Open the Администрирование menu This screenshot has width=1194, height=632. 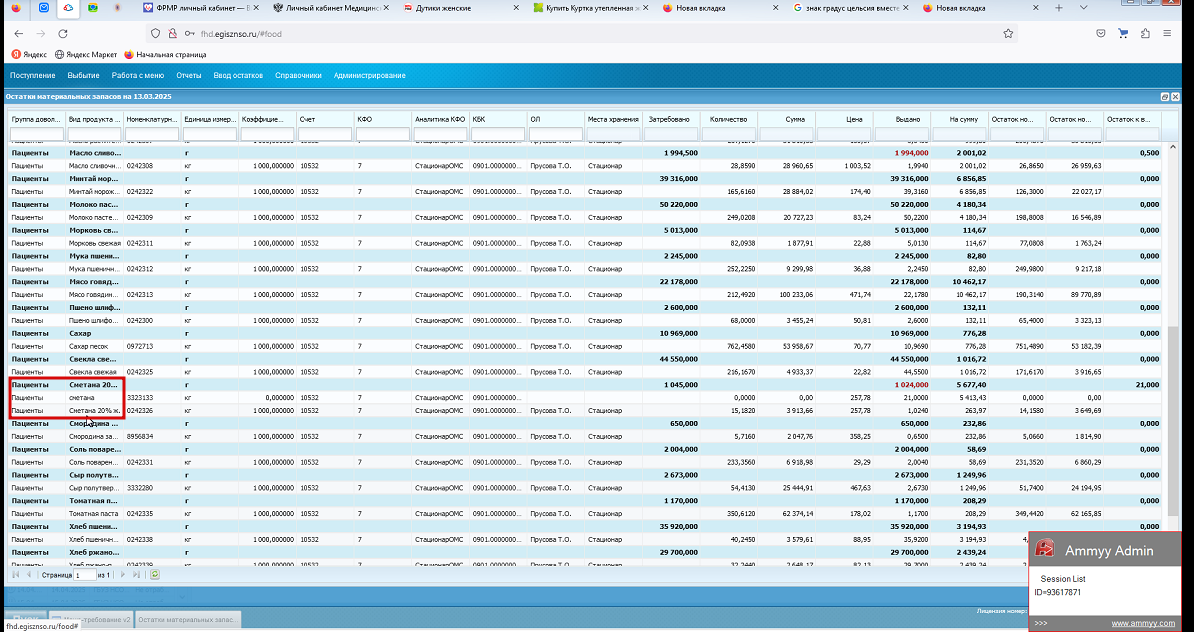coord(369,75)
